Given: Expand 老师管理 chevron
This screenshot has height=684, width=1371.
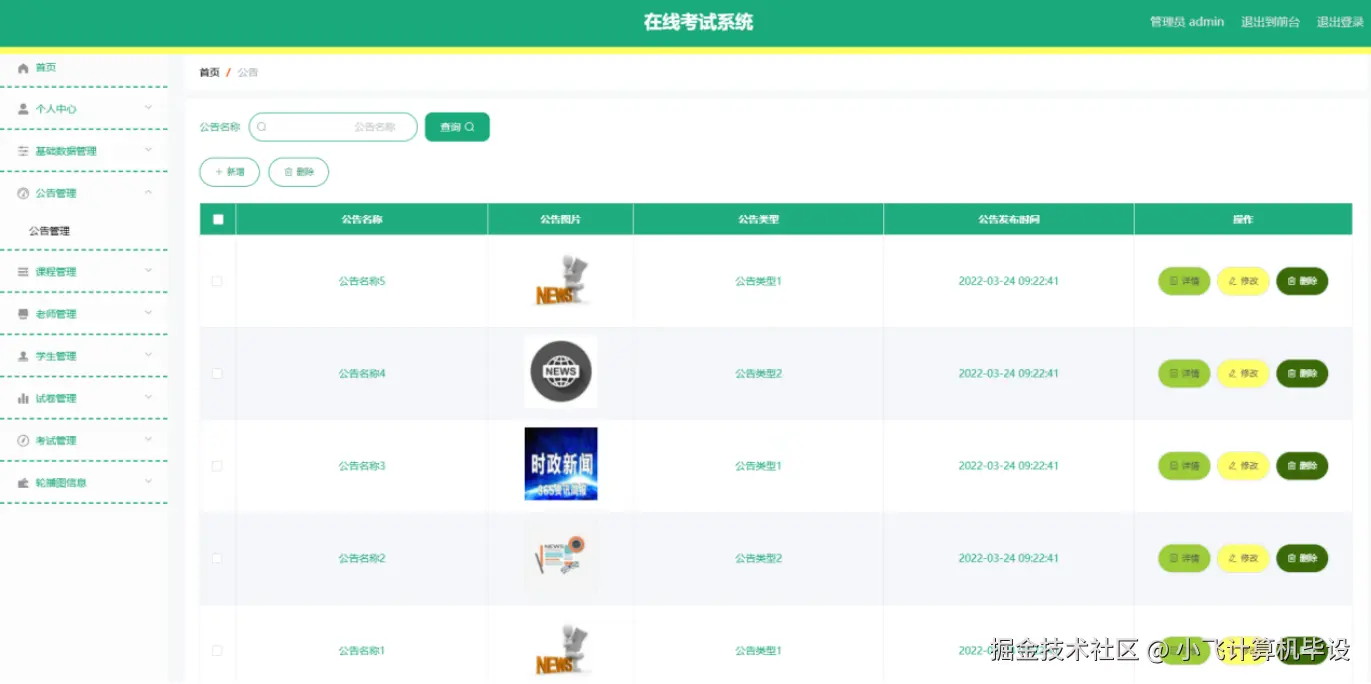Looking at the screenshot, I should (148, 313).
